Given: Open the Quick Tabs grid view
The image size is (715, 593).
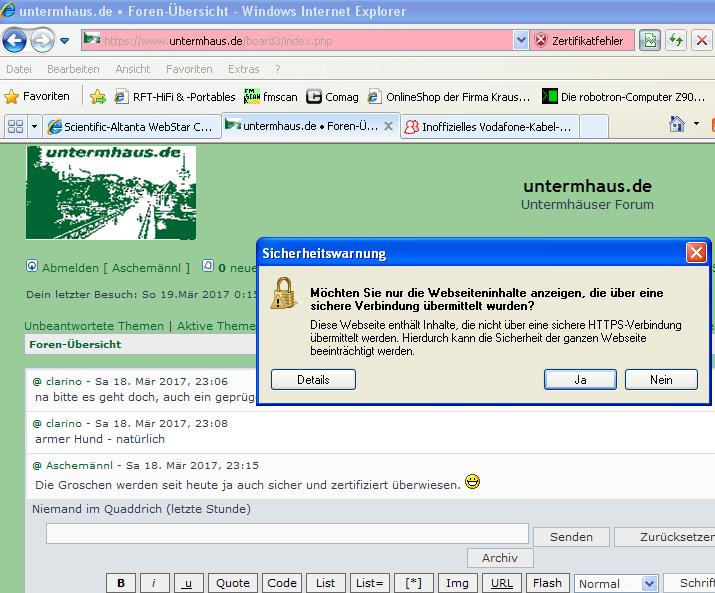Looking at the screenshot, I should [15, 127].
